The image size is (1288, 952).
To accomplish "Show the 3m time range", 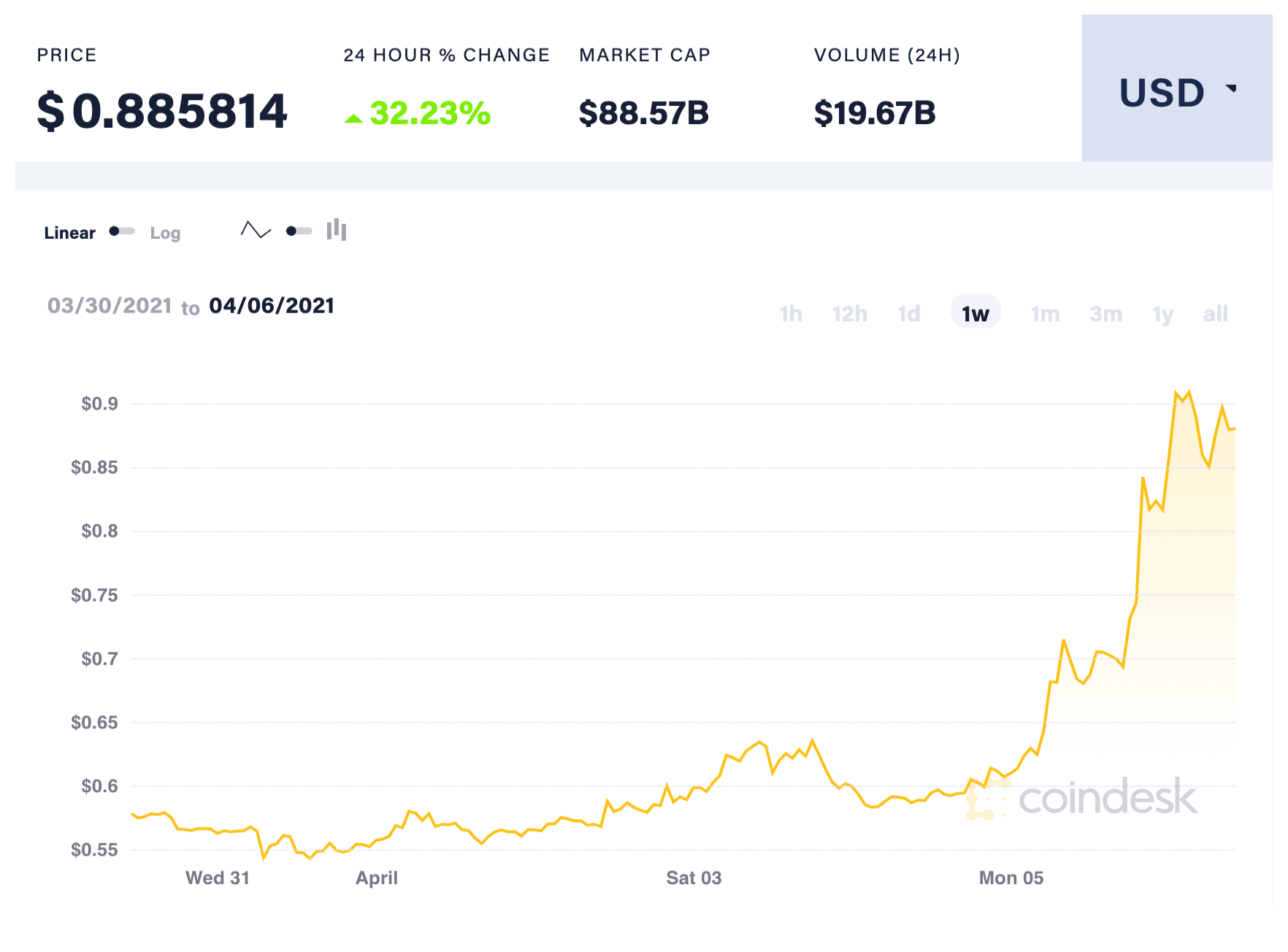I will coord(1105,314).
